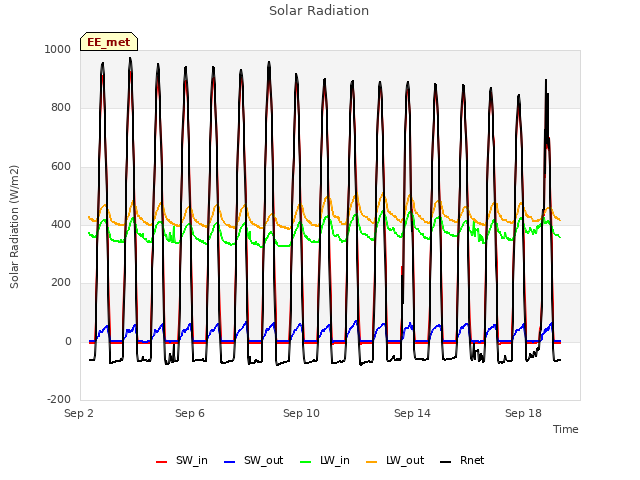This screenshot has height=480, width=640.
Task: Click the -200 y-axis label
Action: tap(59, 399)
